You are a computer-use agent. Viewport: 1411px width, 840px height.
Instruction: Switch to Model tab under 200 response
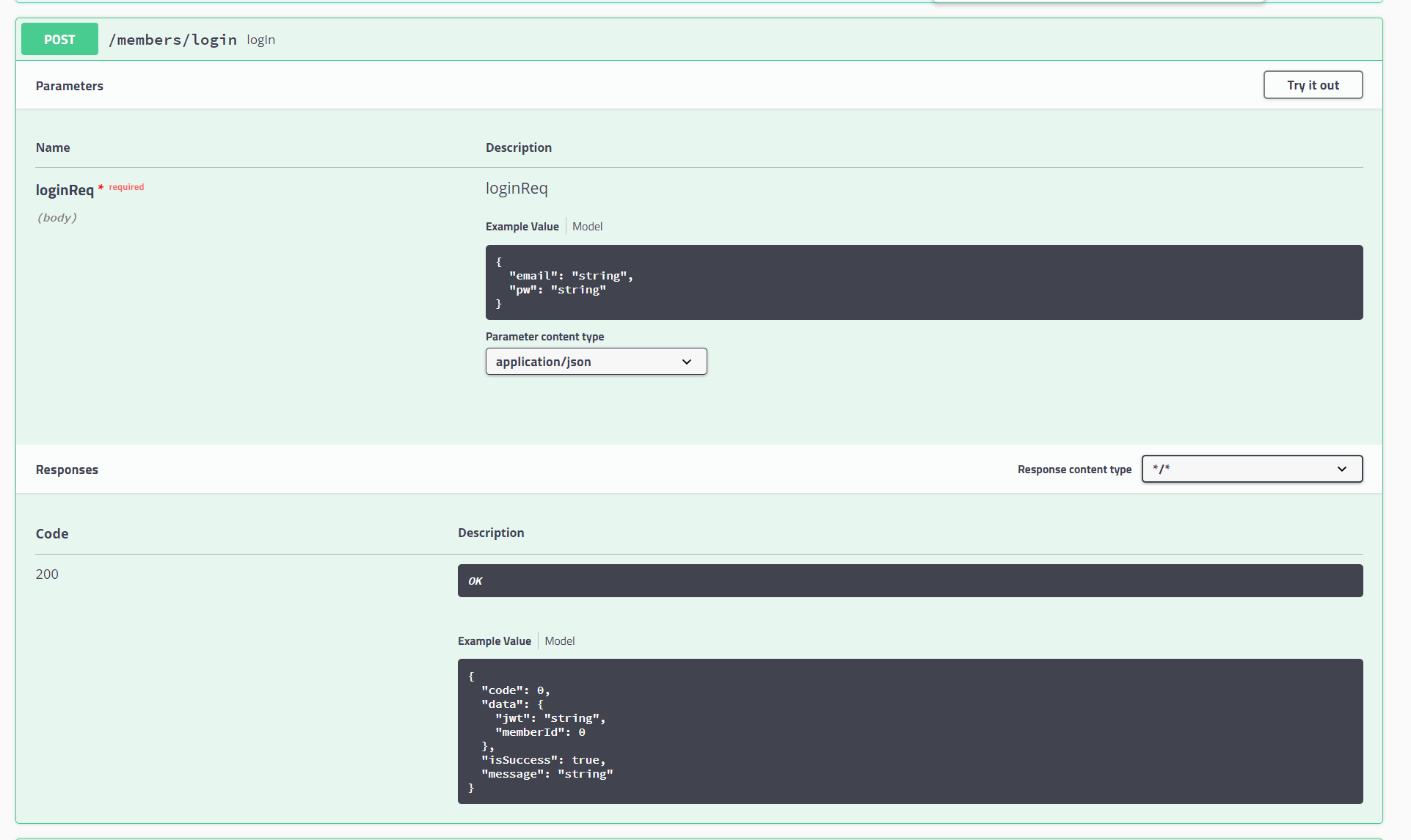pyautogui.click(x=559, y=641)
